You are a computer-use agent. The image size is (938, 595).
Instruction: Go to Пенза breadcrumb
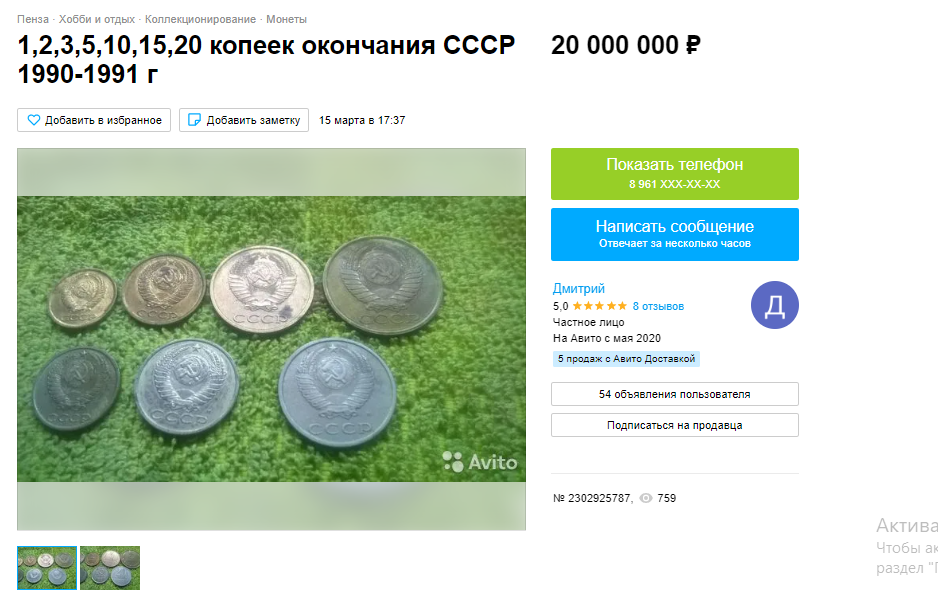(33, 19)
